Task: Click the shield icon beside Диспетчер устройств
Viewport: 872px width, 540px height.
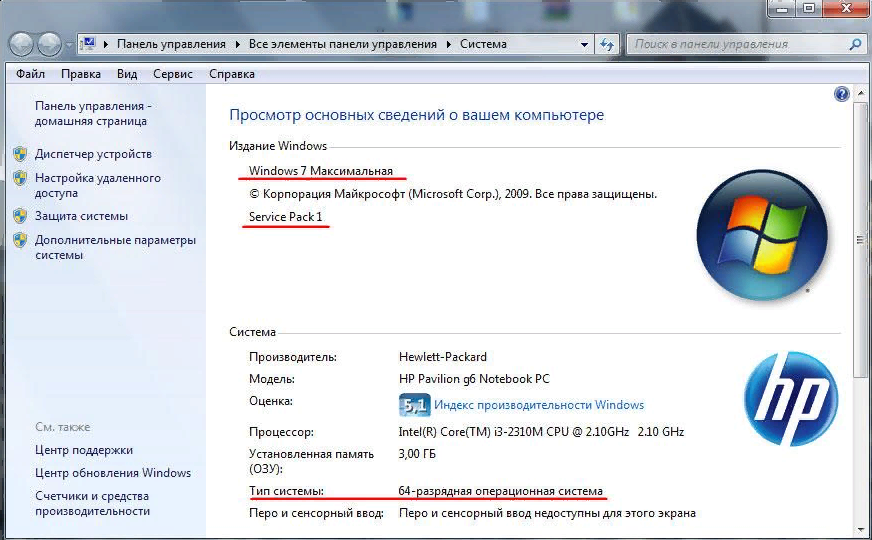Action: pos(20,154)
